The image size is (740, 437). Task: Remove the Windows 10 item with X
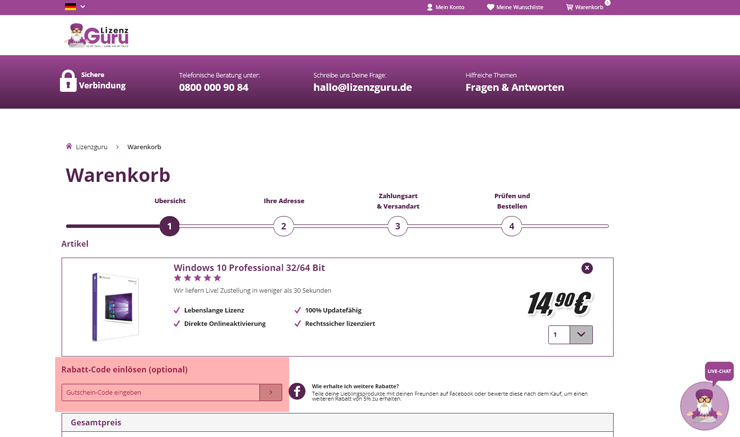click(587, 268)
